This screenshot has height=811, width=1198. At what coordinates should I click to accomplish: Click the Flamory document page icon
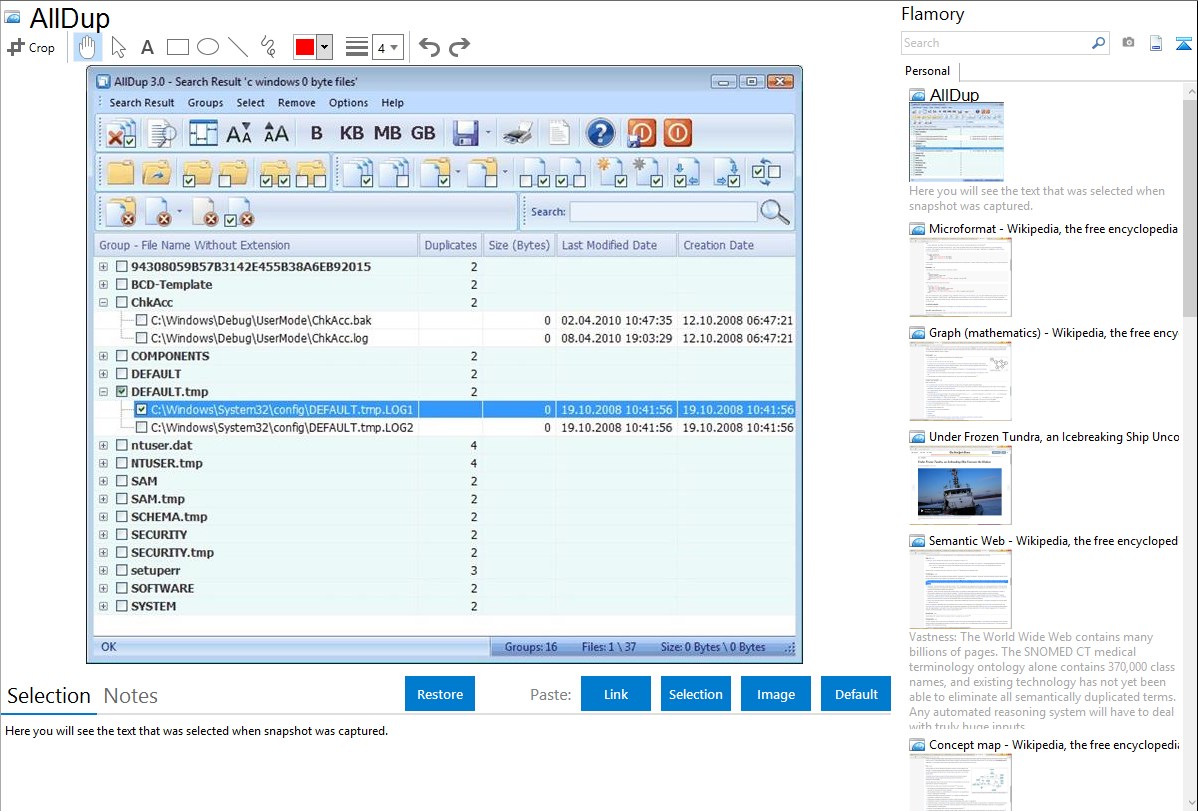(1156, 43)
